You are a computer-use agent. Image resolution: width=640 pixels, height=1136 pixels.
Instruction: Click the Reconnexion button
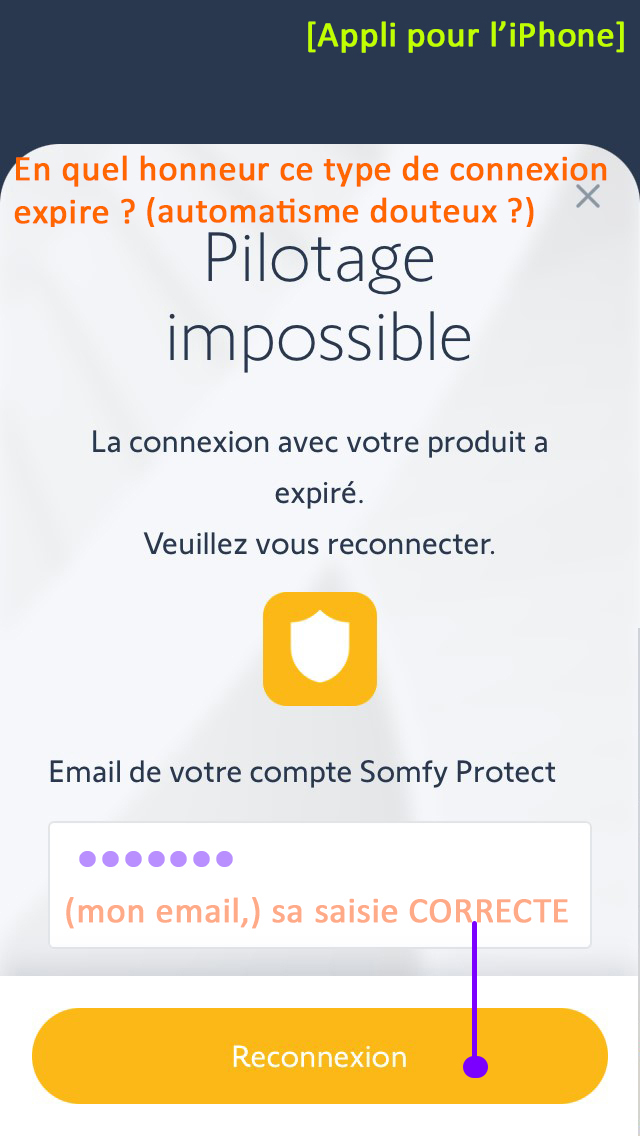[319, 1056]
